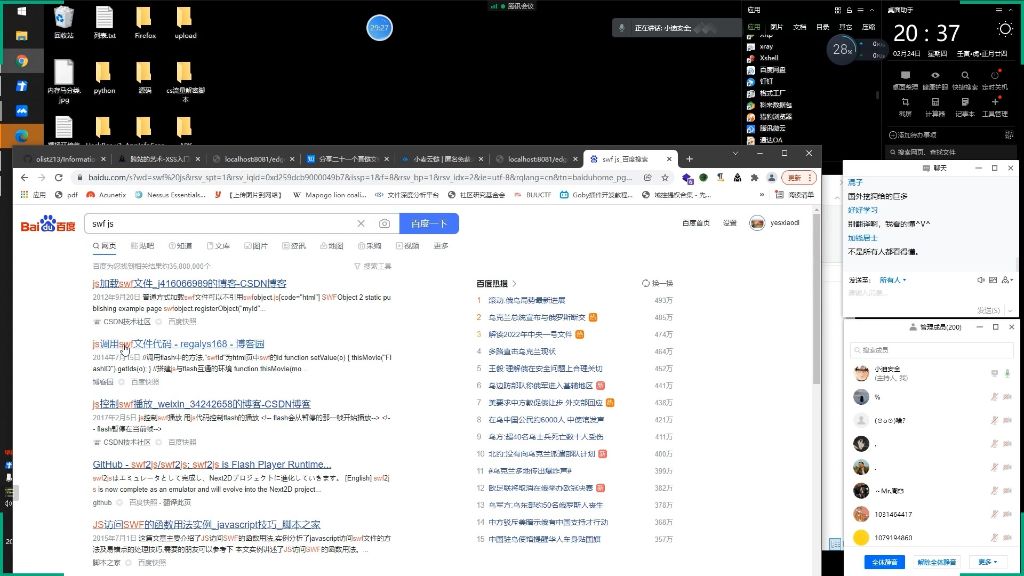Select the Firefox folder on desktop
The image size is (1024, 576).
tap(145, 23)
